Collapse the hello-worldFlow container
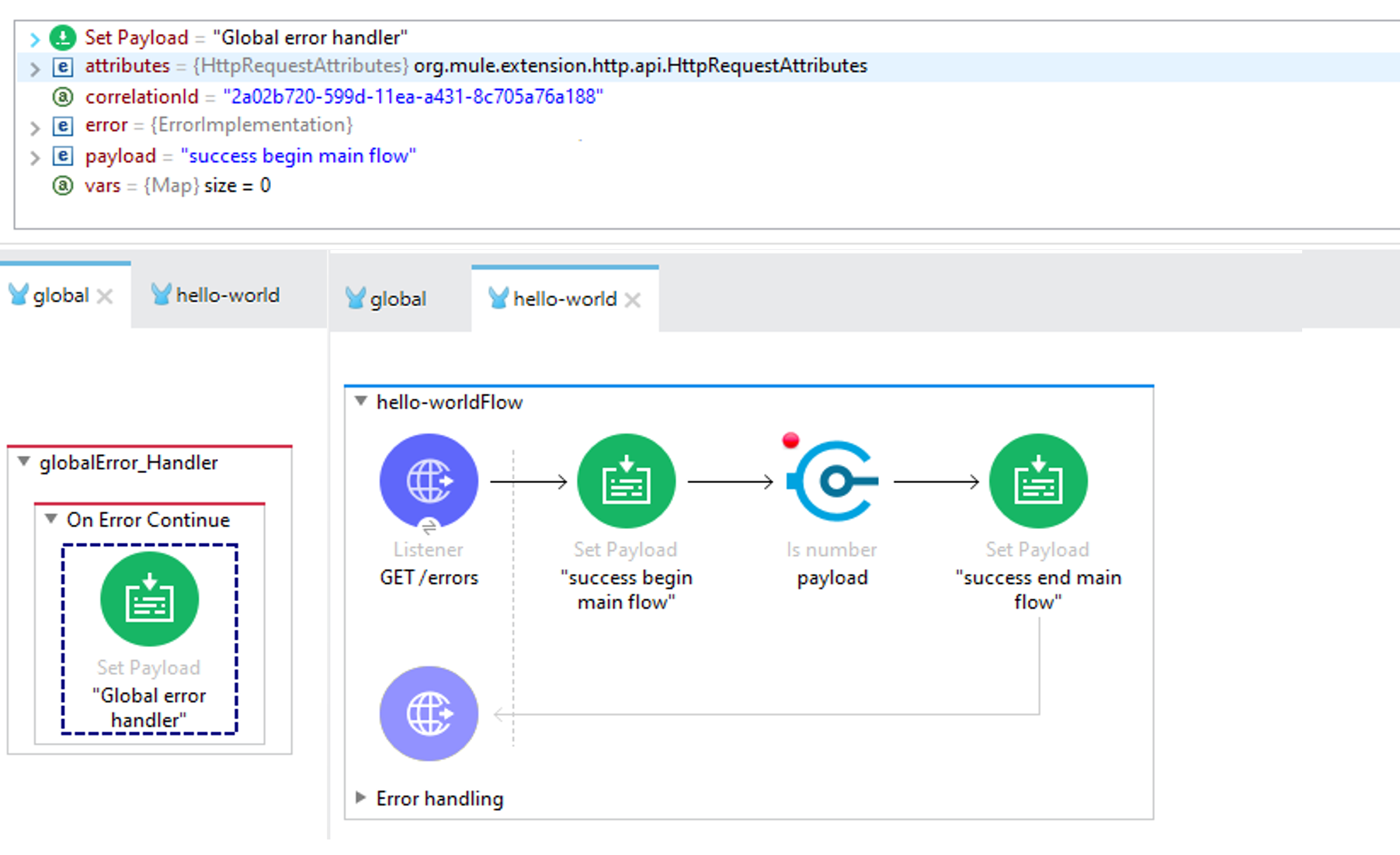 361,401
